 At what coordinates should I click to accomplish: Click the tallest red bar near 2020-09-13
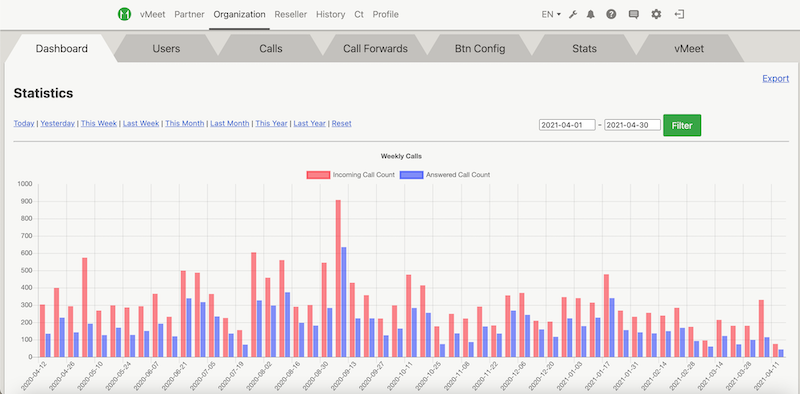coord(338,278)
